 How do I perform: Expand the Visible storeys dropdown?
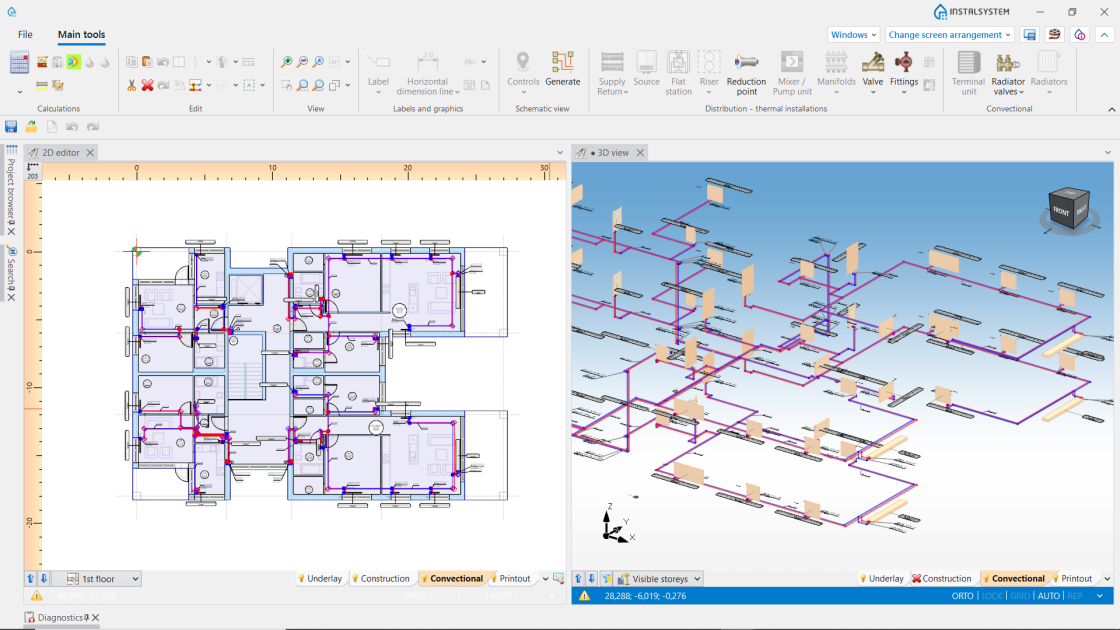pyautogui.click(x=659, y=579)
